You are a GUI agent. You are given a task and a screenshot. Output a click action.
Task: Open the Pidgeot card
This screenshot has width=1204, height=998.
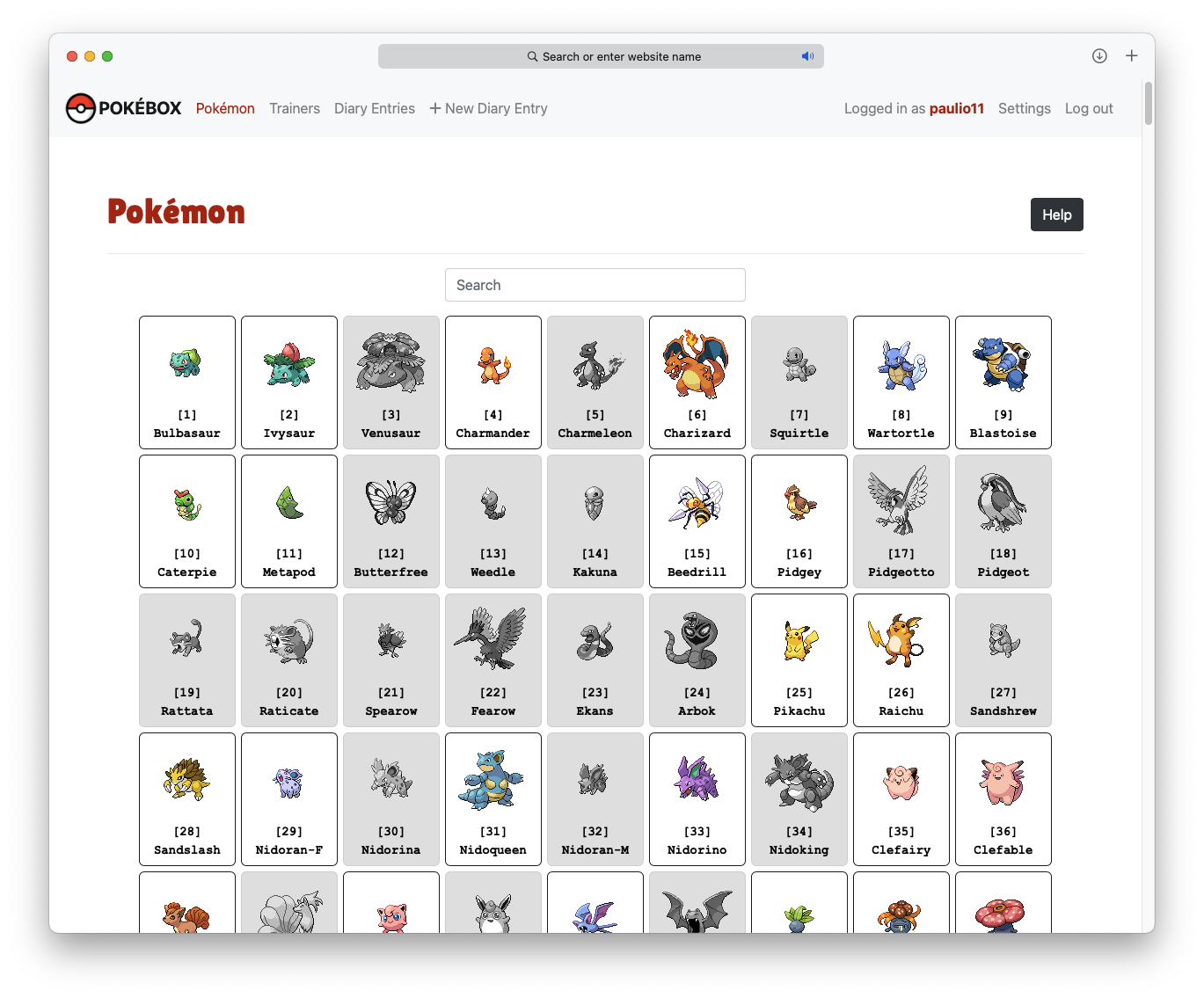(x=1003, y=521)
